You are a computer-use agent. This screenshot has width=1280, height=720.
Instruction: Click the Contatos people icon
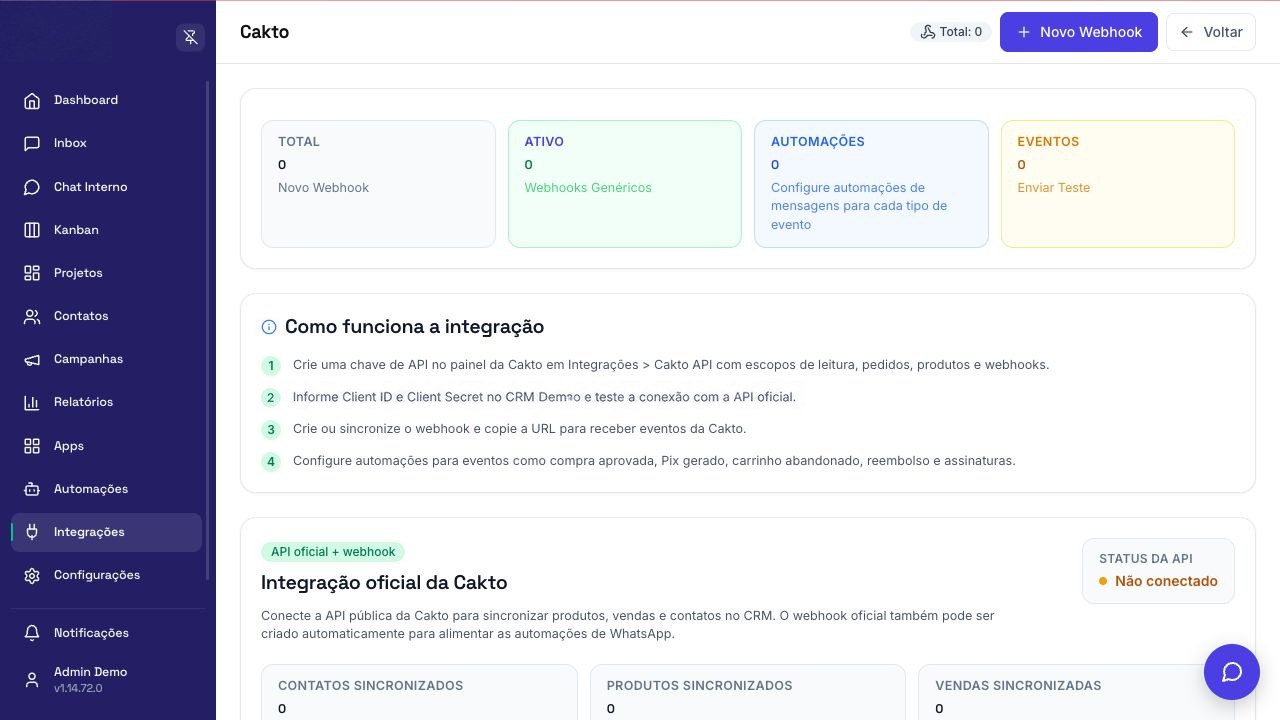(x=32, y=316)
